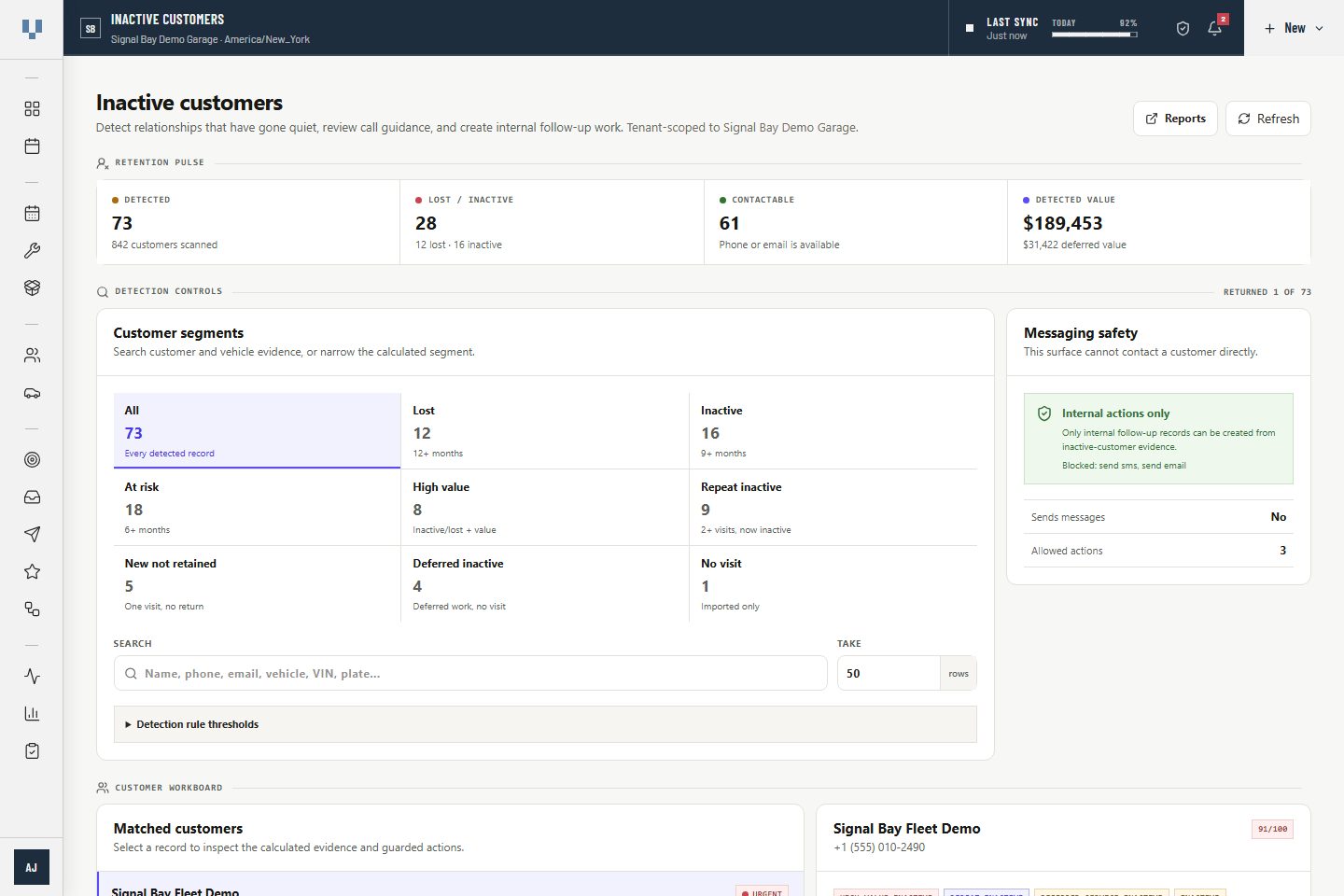Click the today sync progress bar at 92%
Viewport: 1344px width, 896px height.
[1094, 35]
